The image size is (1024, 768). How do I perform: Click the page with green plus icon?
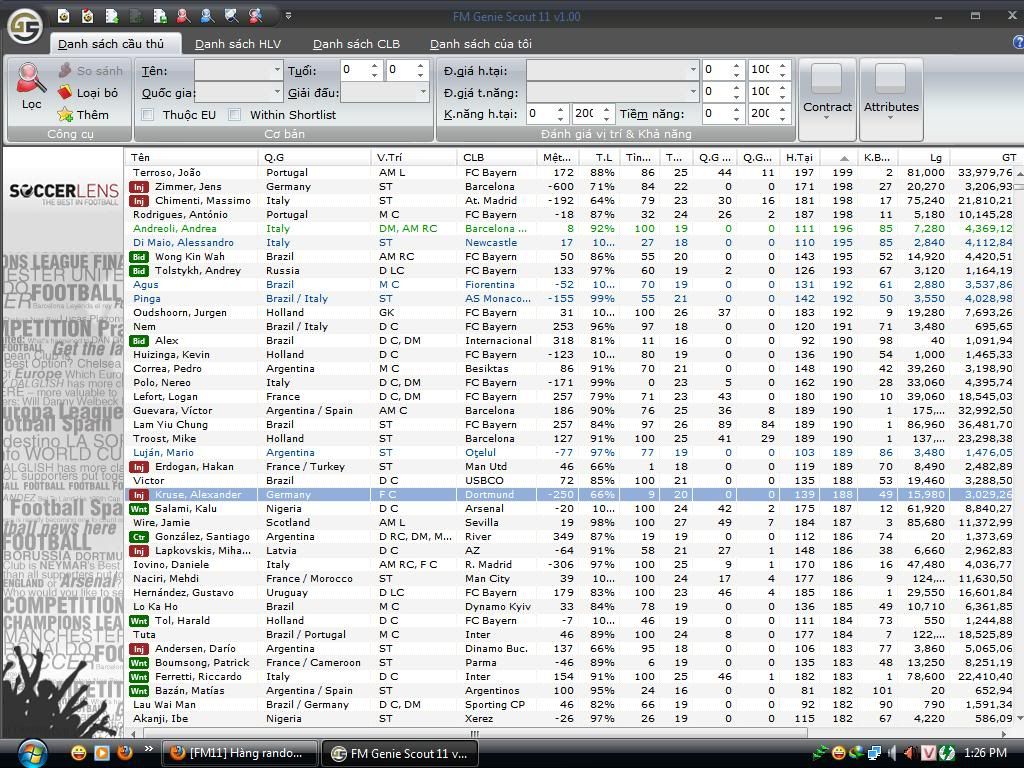tap(112, 16)
